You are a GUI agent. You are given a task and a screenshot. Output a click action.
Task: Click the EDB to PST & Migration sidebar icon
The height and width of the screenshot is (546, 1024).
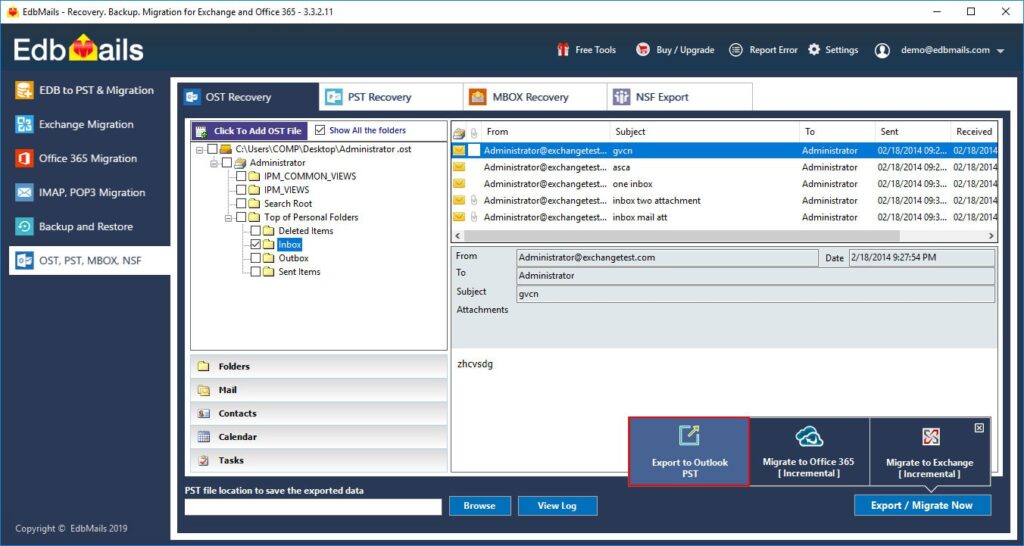(x=24, y=90)
